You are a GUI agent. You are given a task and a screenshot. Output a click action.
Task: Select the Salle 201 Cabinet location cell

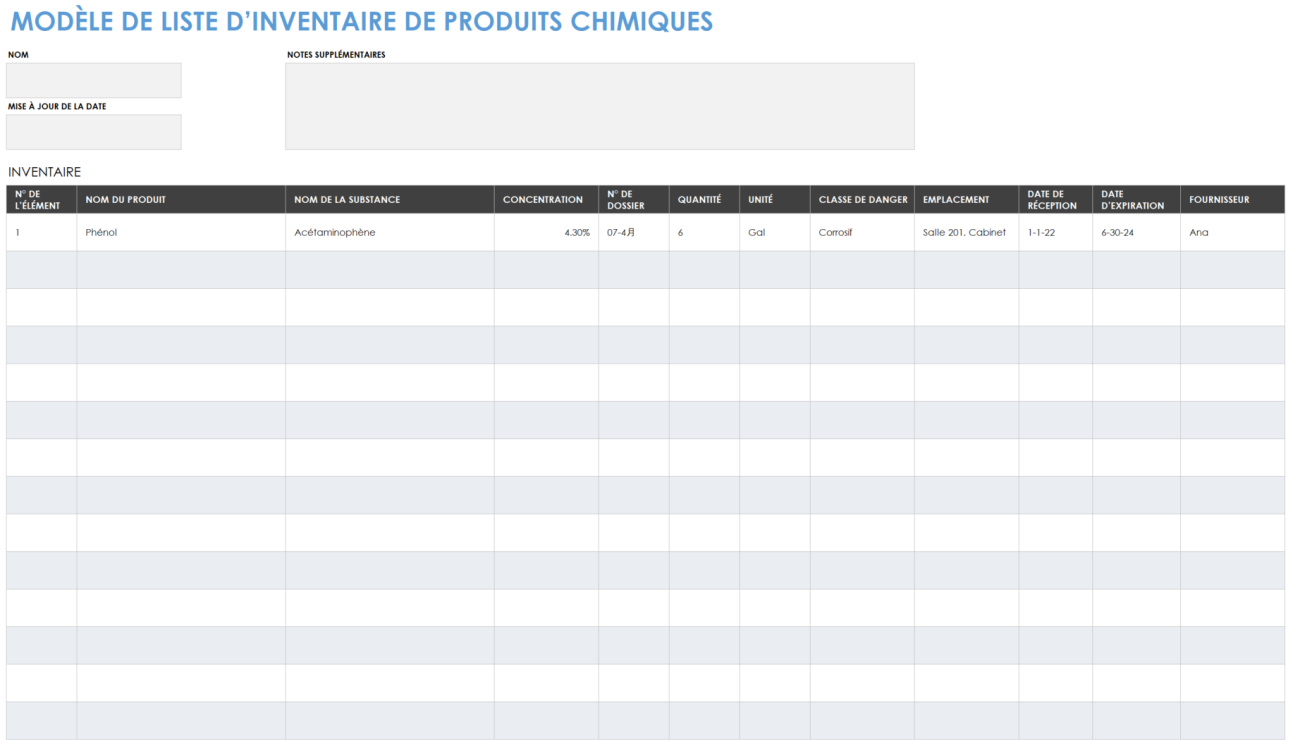(x=963, y=232)
